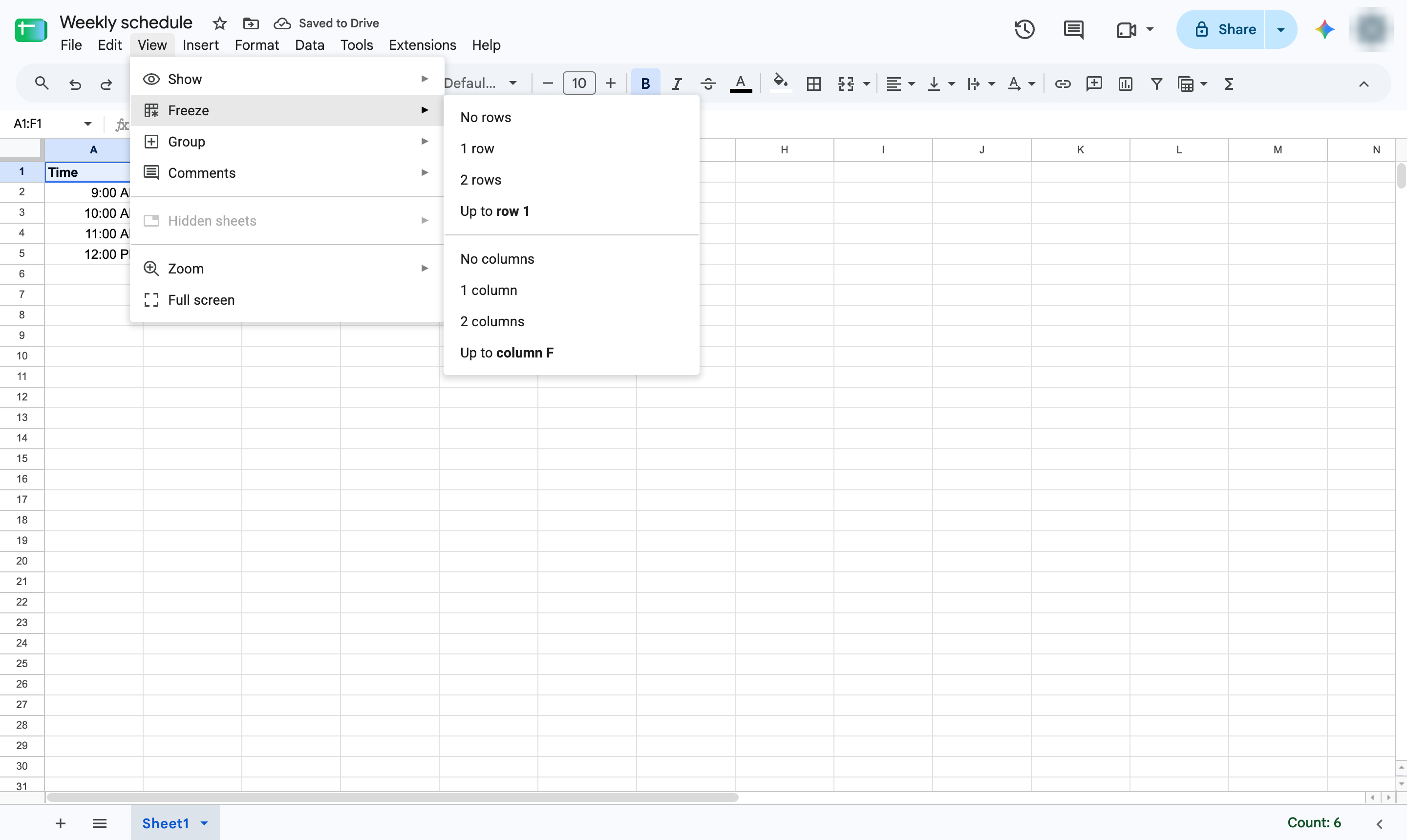This screenshot has width=1407, height=840.
Task: Click the font size input field
Action: tap(578, 84)
